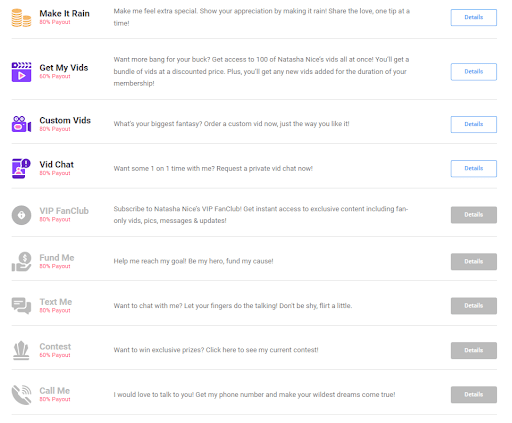Click the Fund Me hand-coin icon
This screenshot has height=423, width=512.
tap(21, 262)
